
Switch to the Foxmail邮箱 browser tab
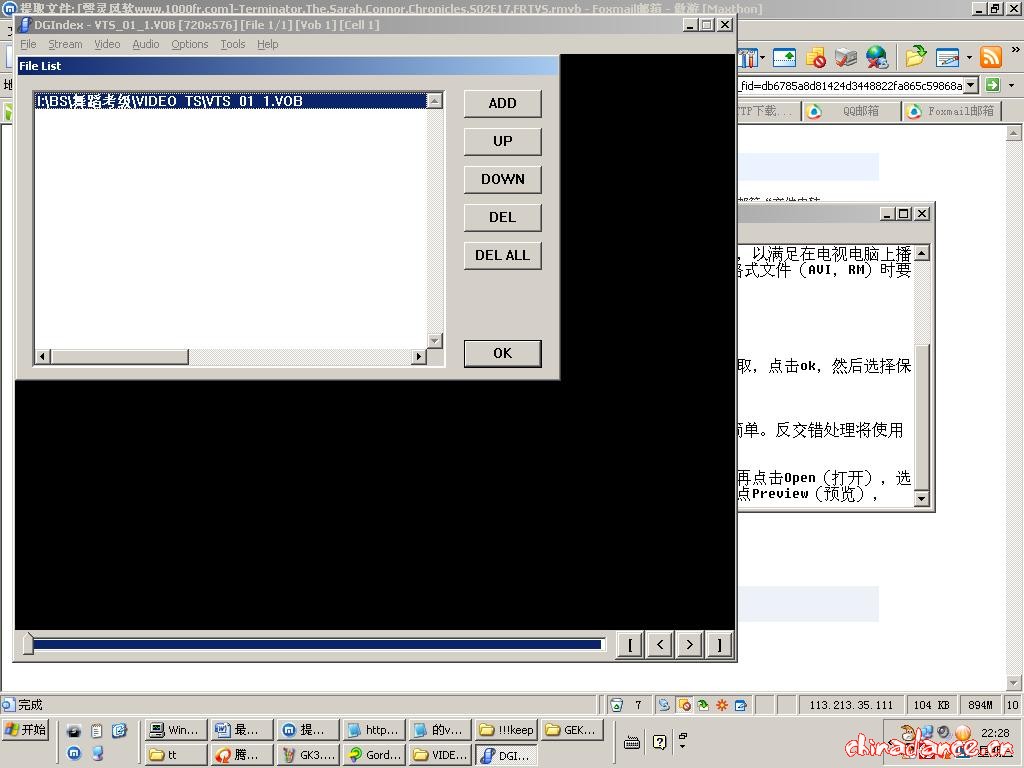pyautogui.click(x=951, y=111)
